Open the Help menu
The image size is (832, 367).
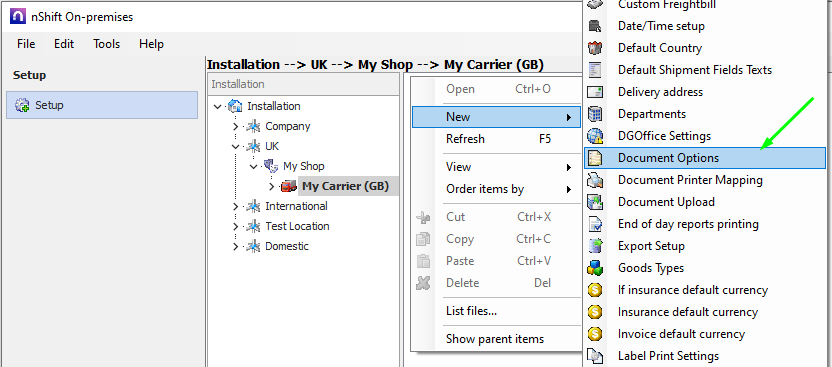coord(151,44)
